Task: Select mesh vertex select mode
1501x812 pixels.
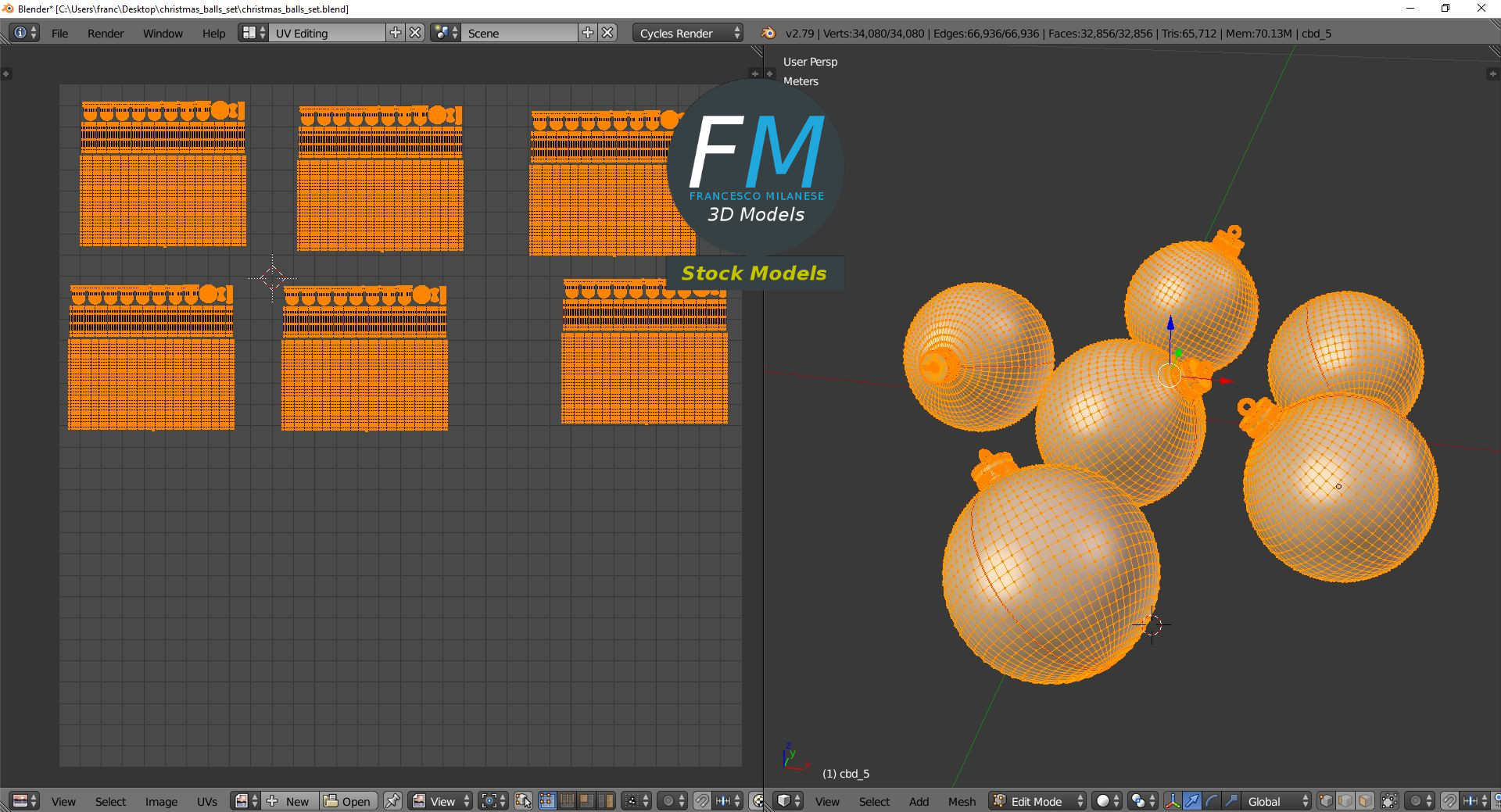Action: [x=1326, y=801]
